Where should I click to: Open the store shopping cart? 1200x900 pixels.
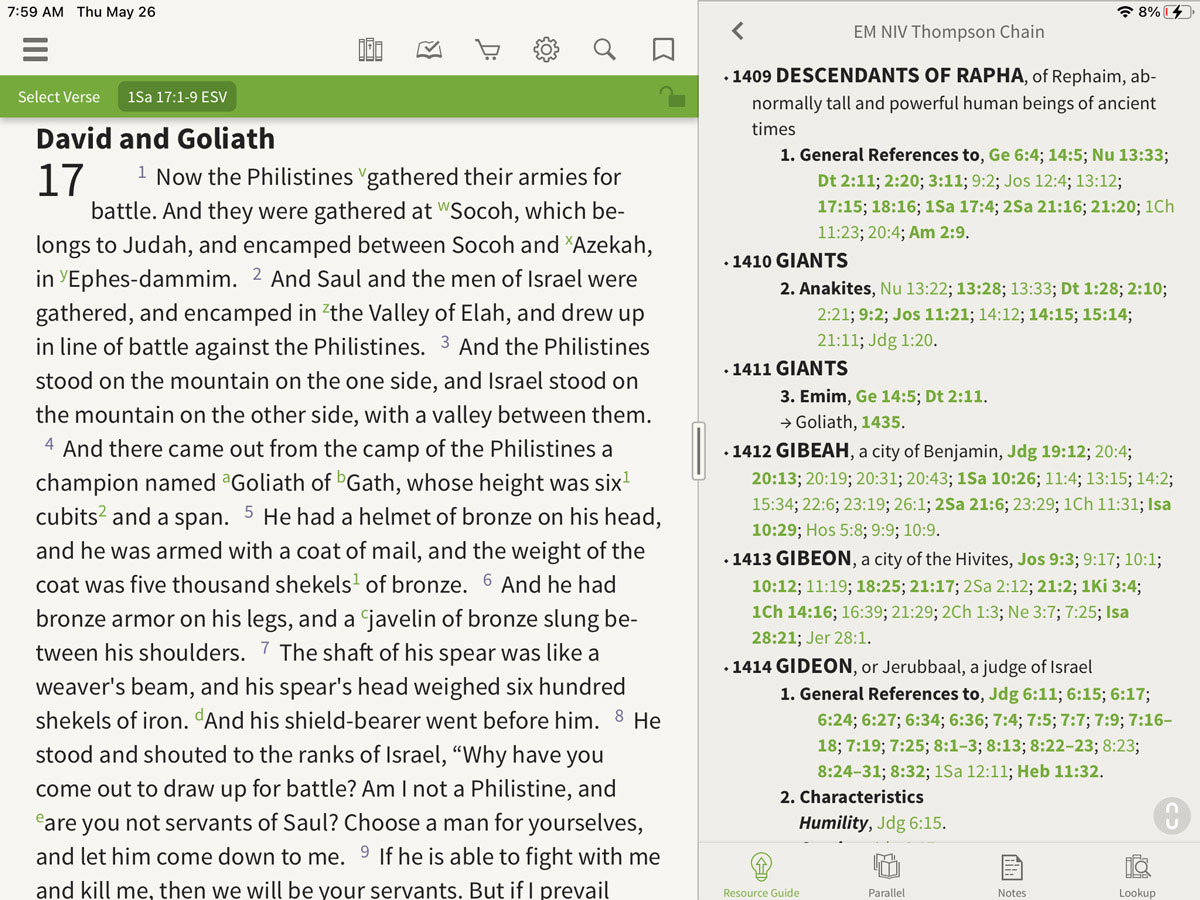[487, 49]
